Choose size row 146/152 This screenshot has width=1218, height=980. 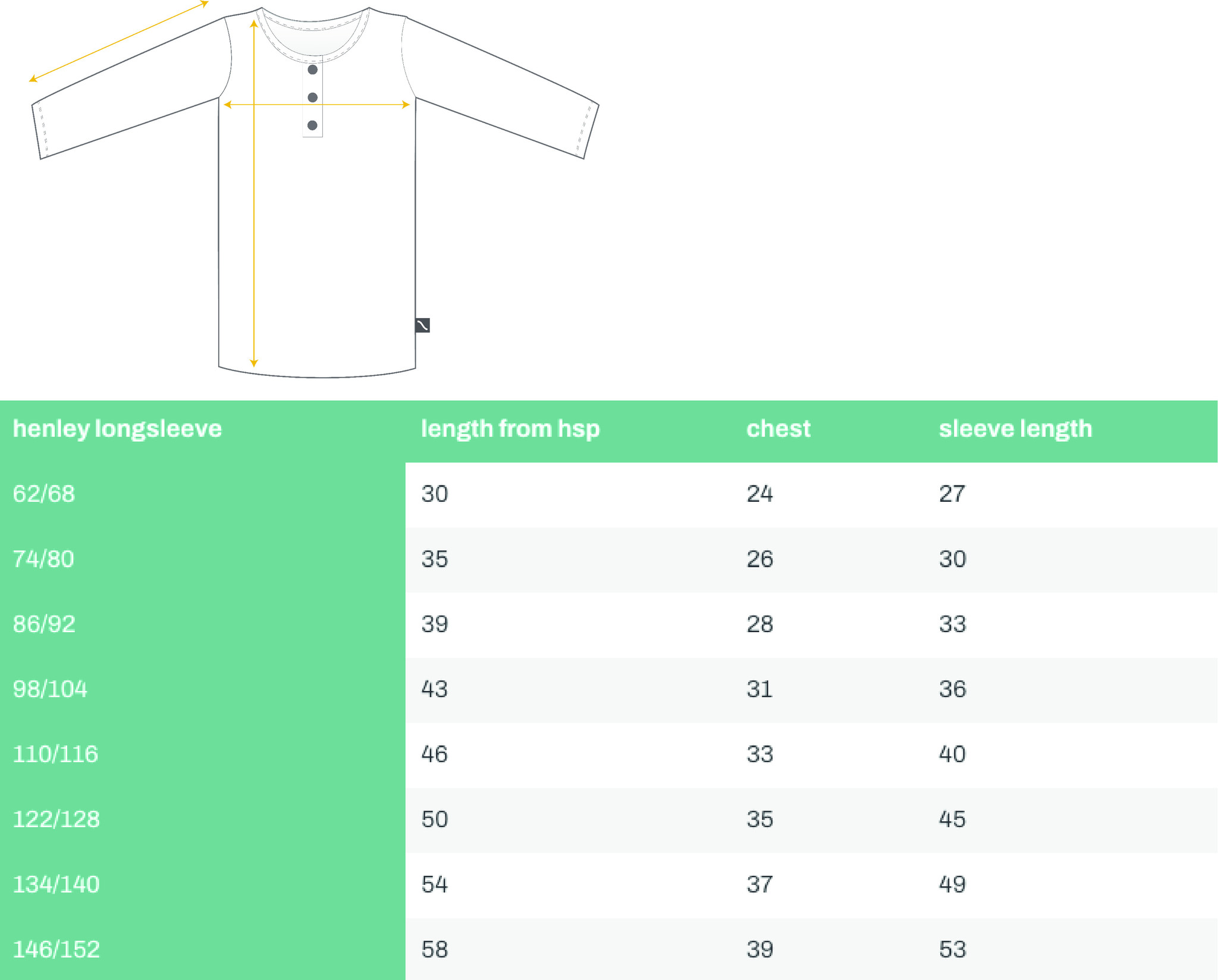(x=608, y=949)
